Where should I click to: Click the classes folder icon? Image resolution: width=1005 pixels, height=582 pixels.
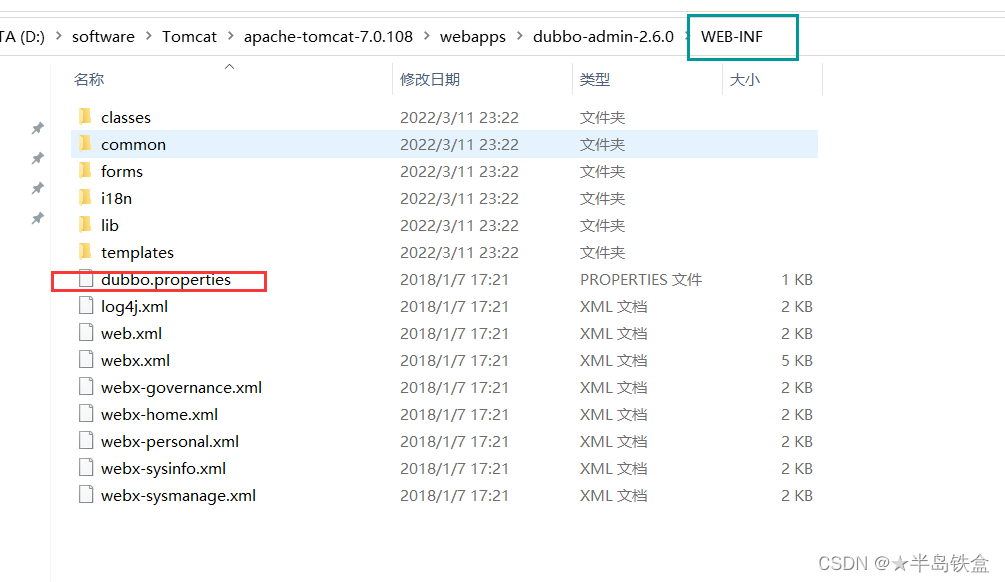tap(85, 117)
